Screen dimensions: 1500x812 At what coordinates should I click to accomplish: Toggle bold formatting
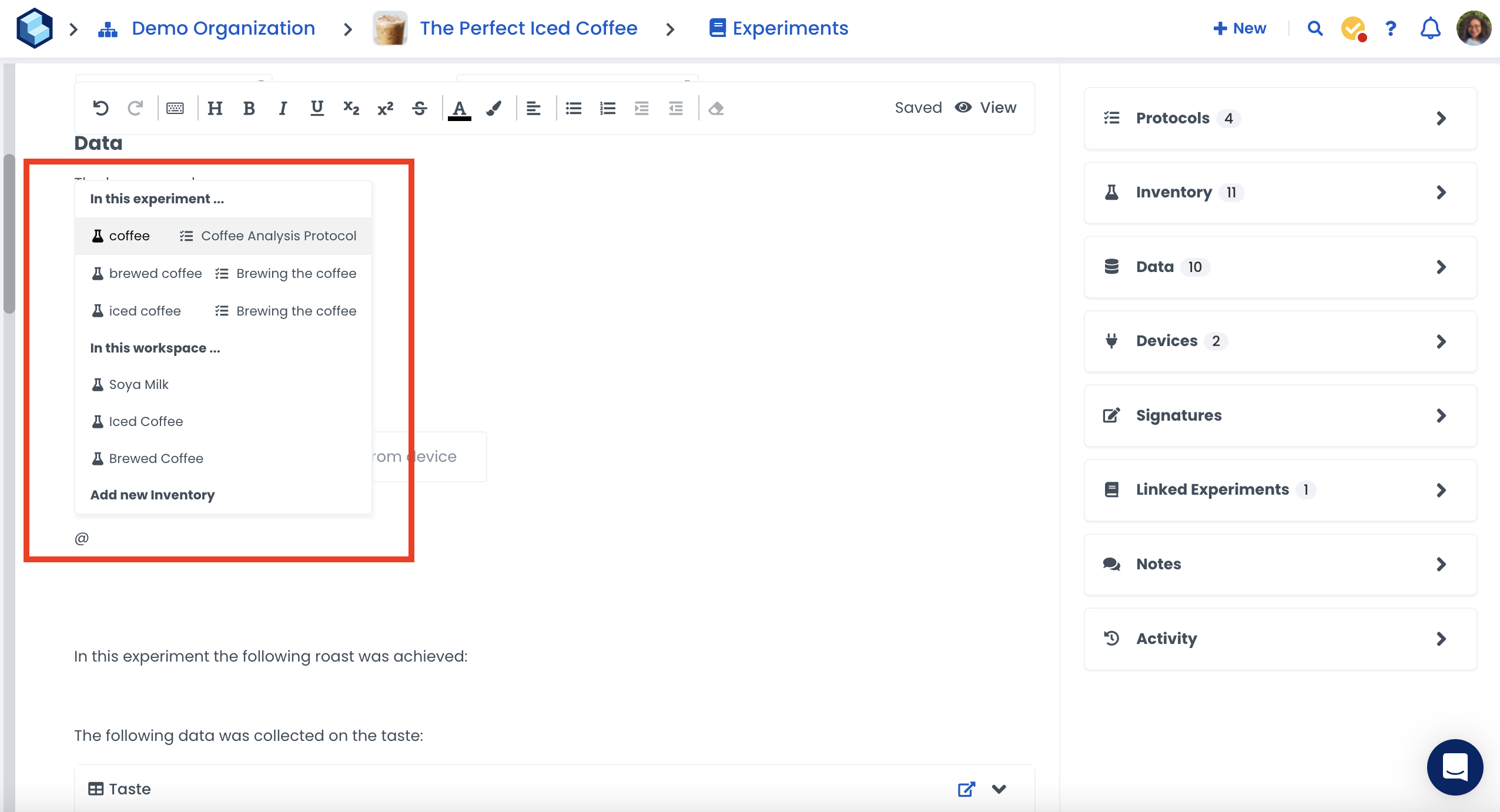(249, 108)
